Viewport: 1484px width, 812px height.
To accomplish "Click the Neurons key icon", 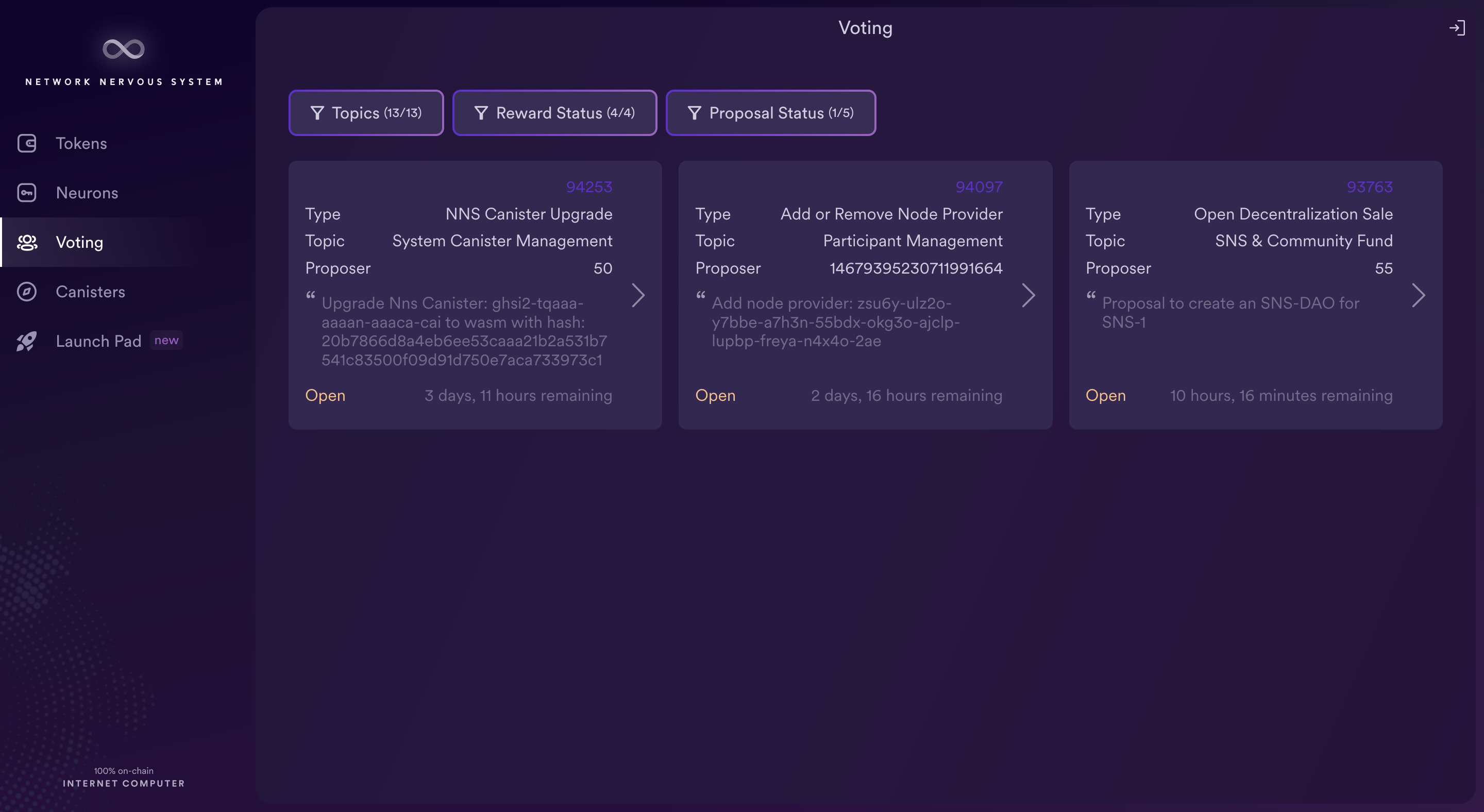I will (x=26, y=193).
